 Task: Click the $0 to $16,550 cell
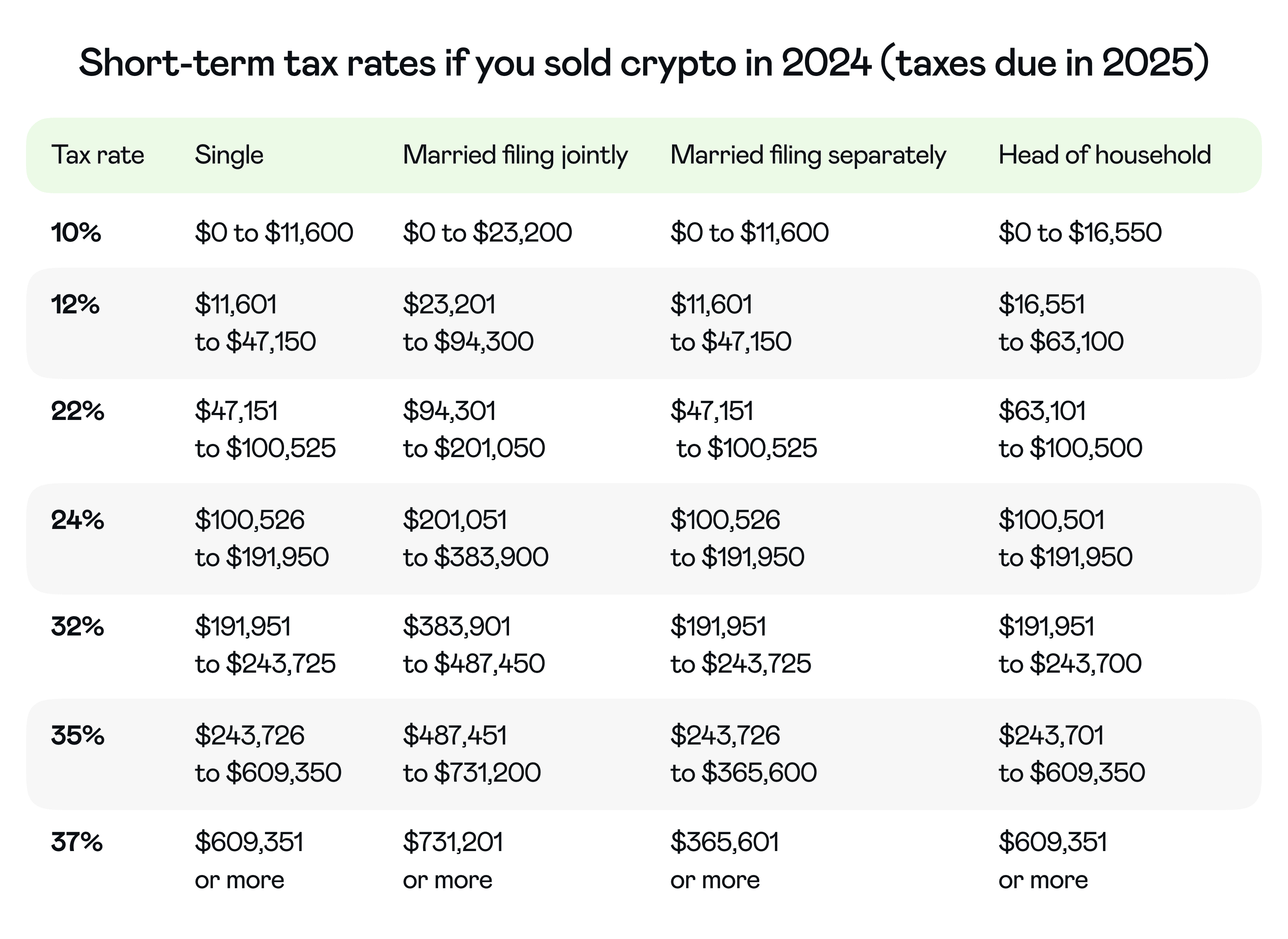coord(1080,232)
